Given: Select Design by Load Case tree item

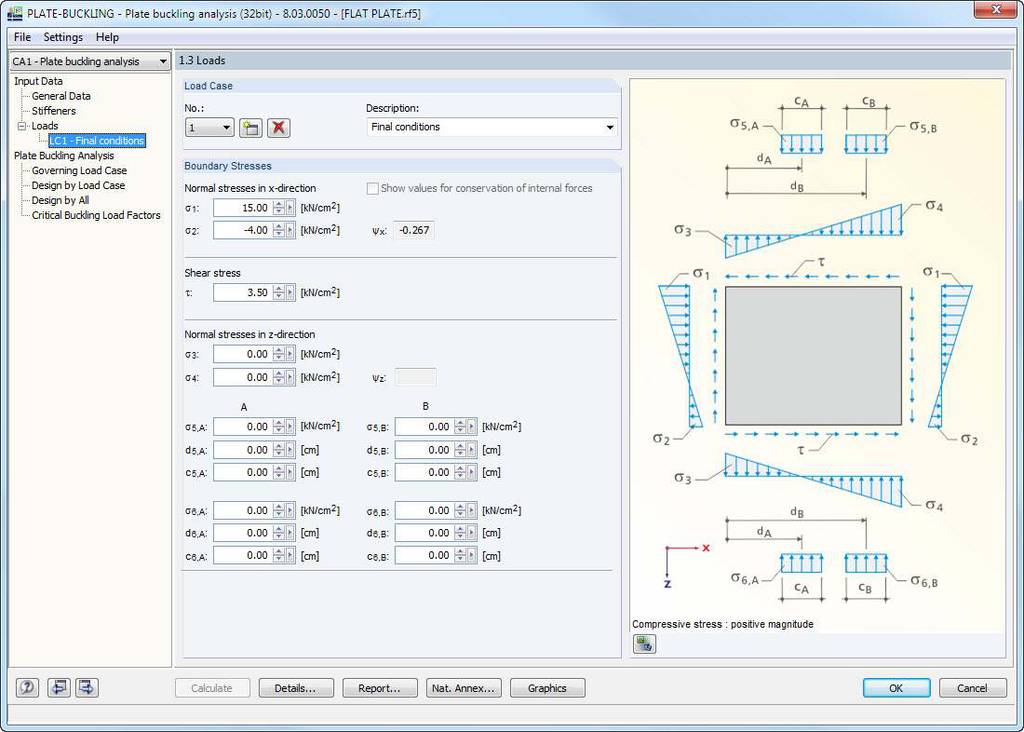Looking at the screenshot, I should 78,185.
